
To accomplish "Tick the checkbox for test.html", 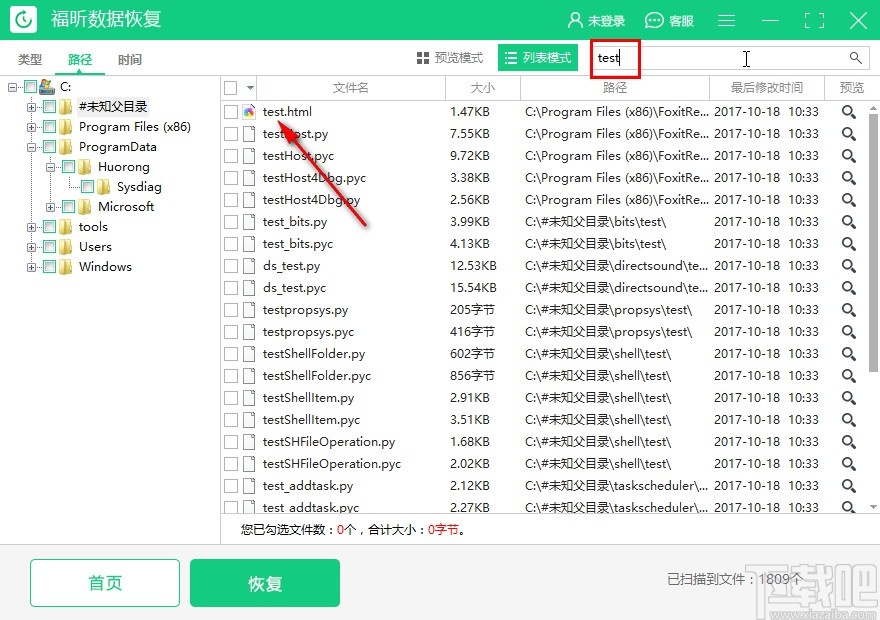I will tap(231, 112).
